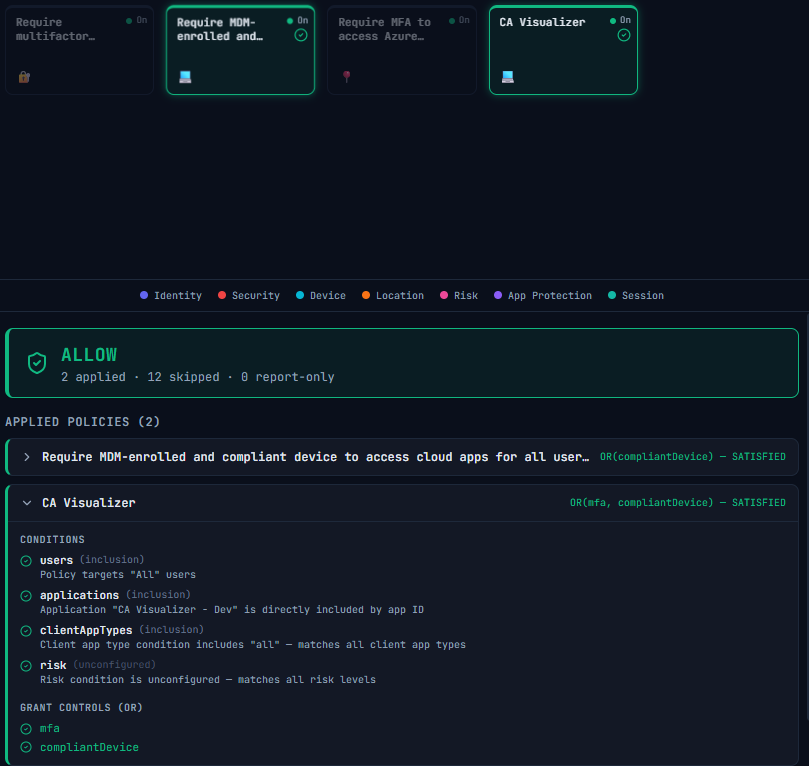Click the APPLIED POLICIES (2) heading
Screen dimensions: 809x766
[x=83, y=422]
